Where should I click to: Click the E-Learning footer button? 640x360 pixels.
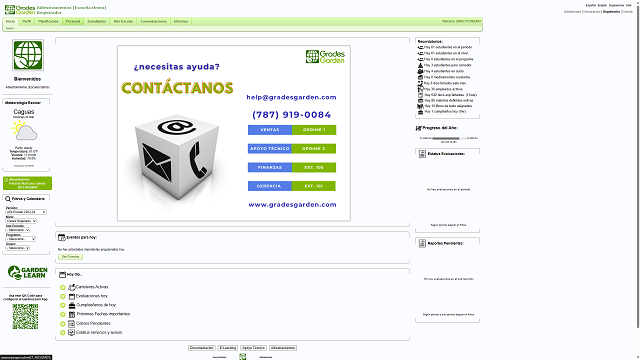click(x=227, y=348)
